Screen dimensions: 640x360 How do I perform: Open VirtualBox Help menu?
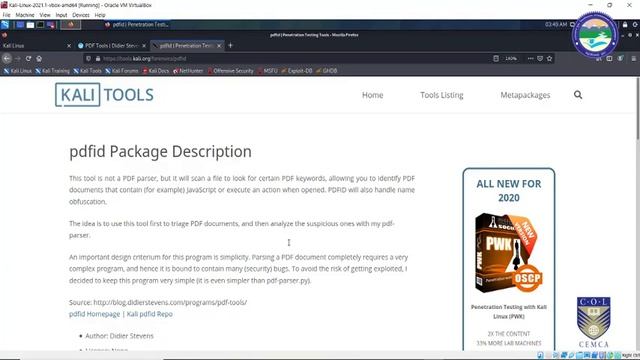click(x=100, y=15)
